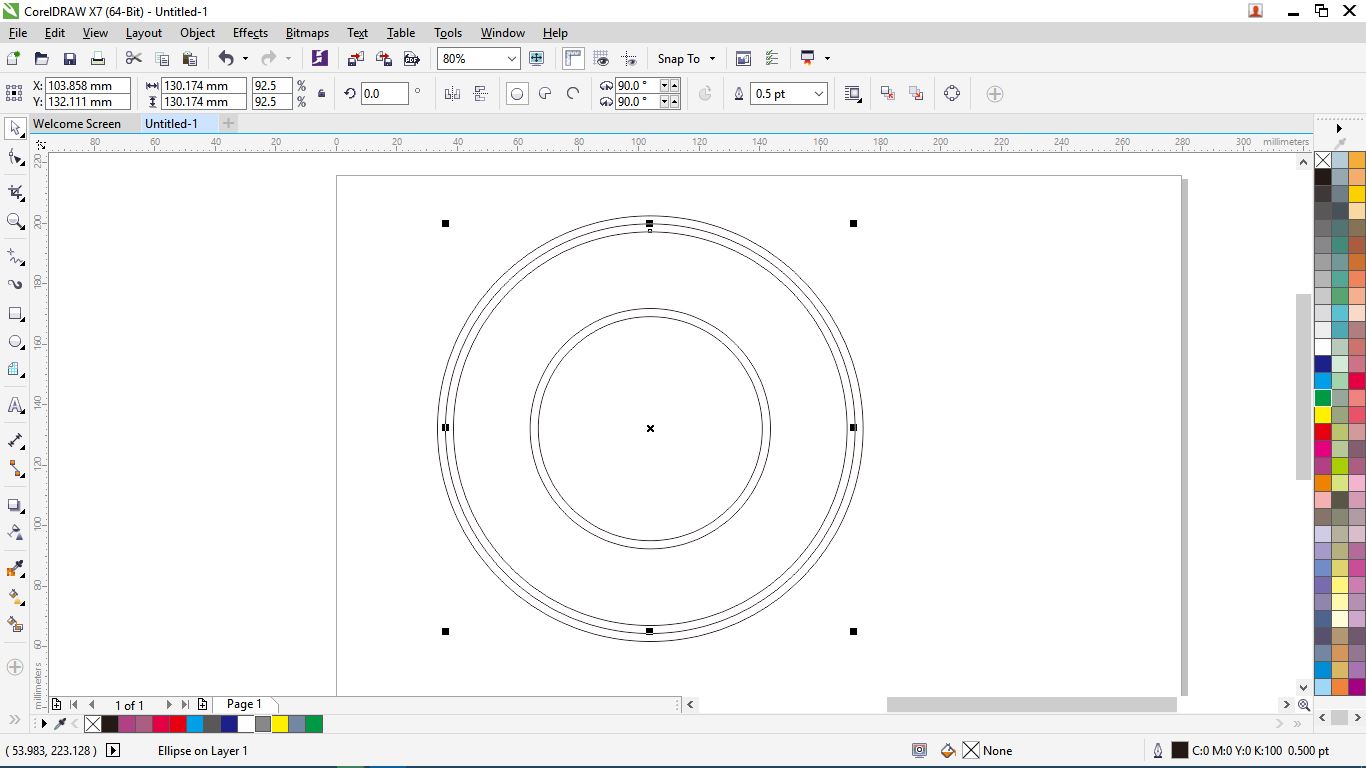Activate the Text tool
This screenshot has height=768, width=1366.
click(x=15, y=406)
